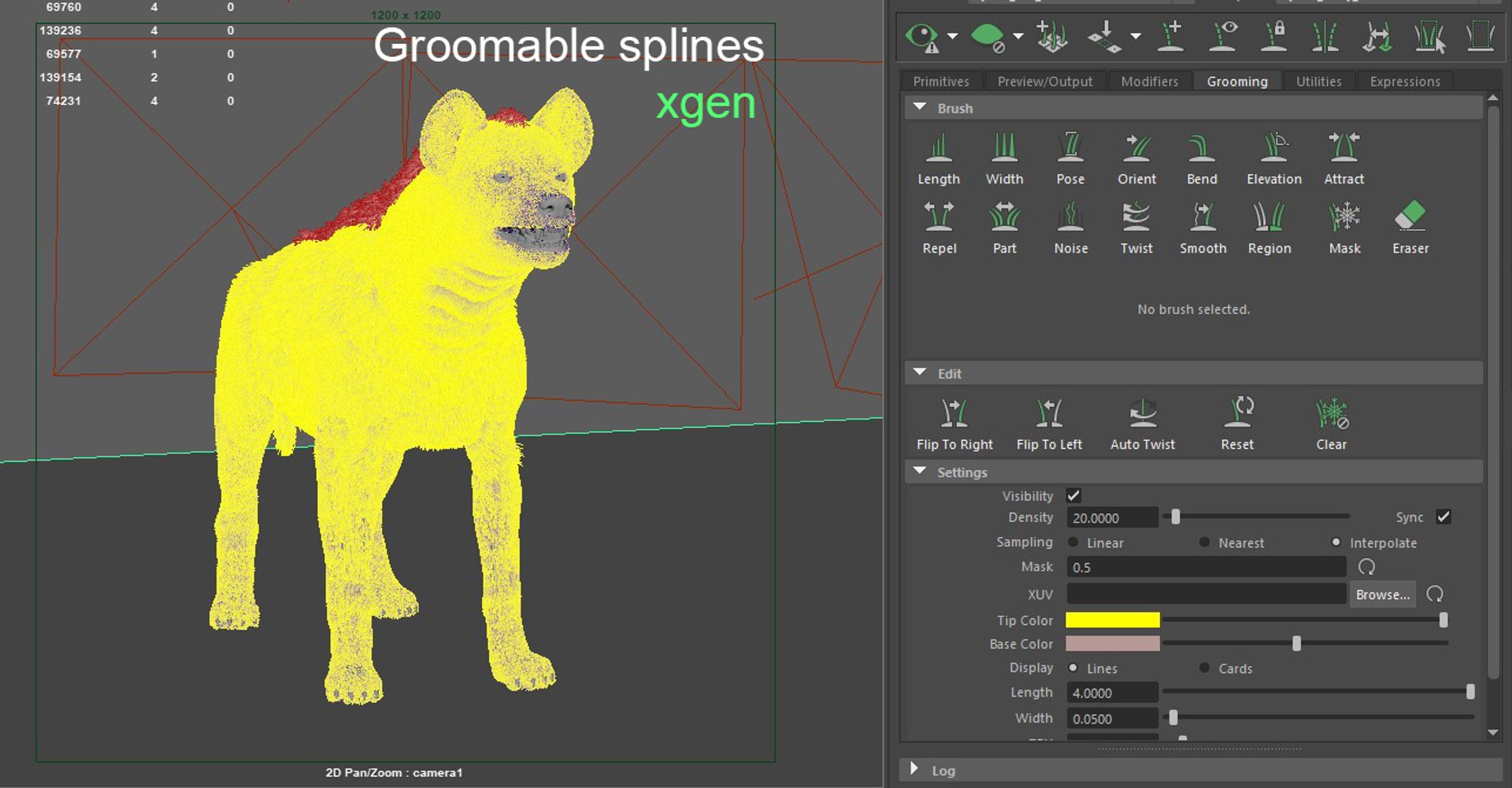Choose the Smooth brush
This screenshot has height=788, width=1512.
[1203, 228]
